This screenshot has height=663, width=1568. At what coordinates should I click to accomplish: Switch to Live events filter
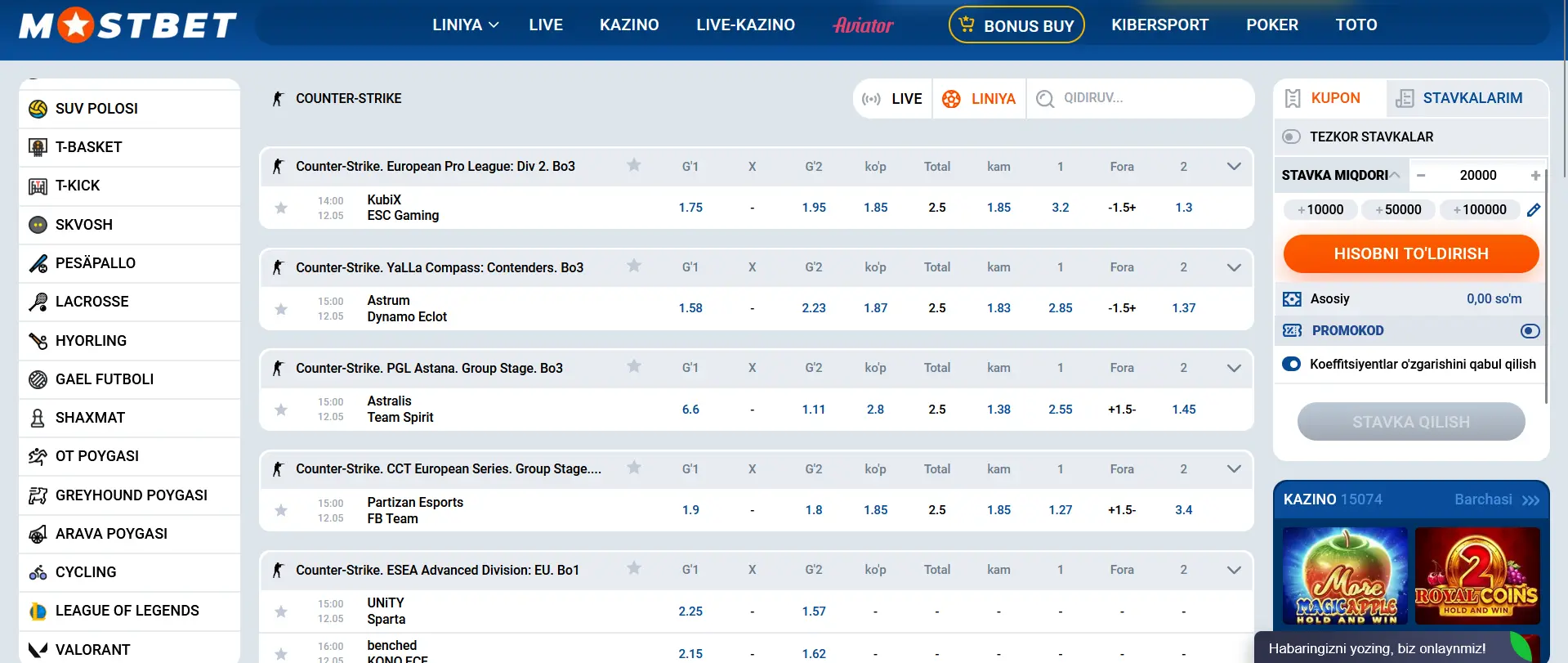point(892,99)
